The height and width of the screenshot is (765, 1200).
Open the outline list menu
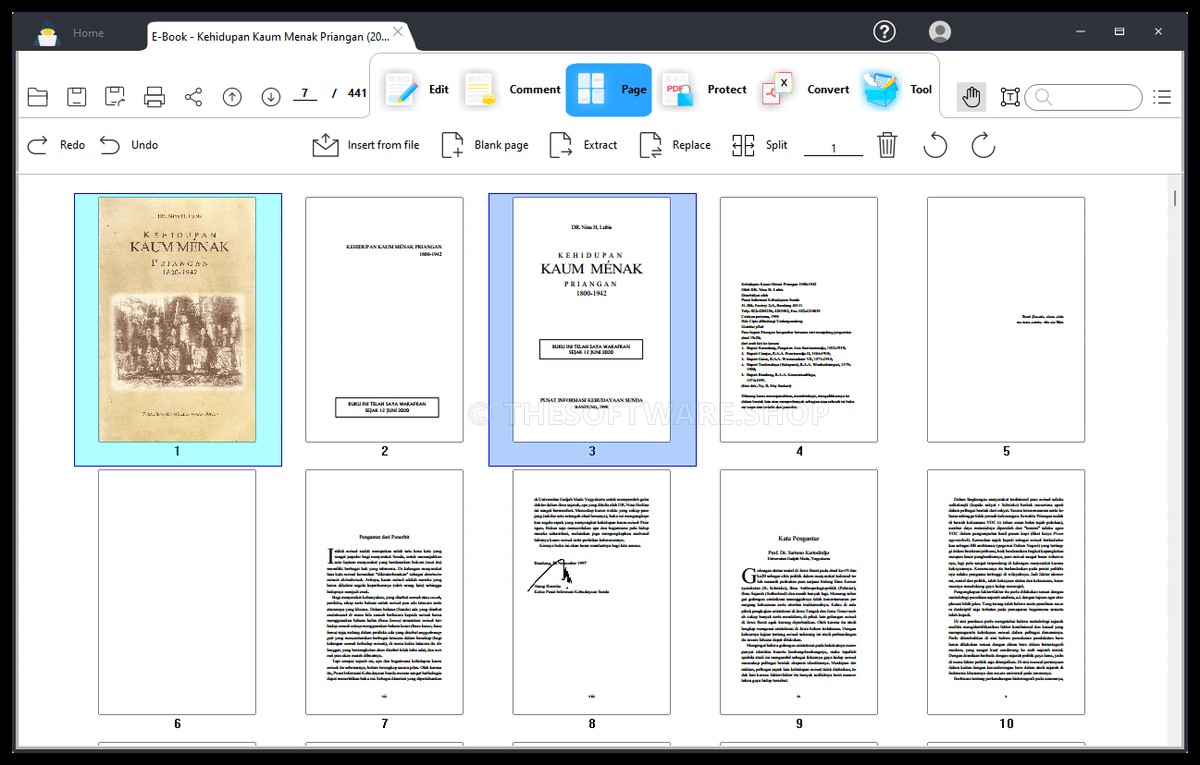pyautogui.click(x=1161, y=97)
